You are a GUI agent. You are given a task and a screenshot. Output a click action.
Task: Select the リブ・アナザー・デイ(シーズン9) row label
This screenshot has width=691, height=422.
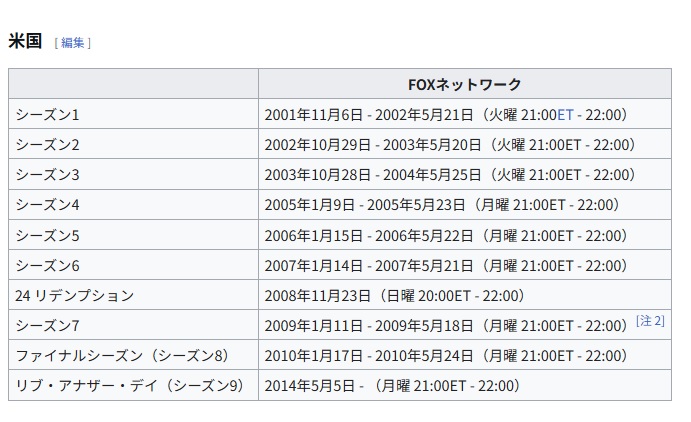point(129,385)
